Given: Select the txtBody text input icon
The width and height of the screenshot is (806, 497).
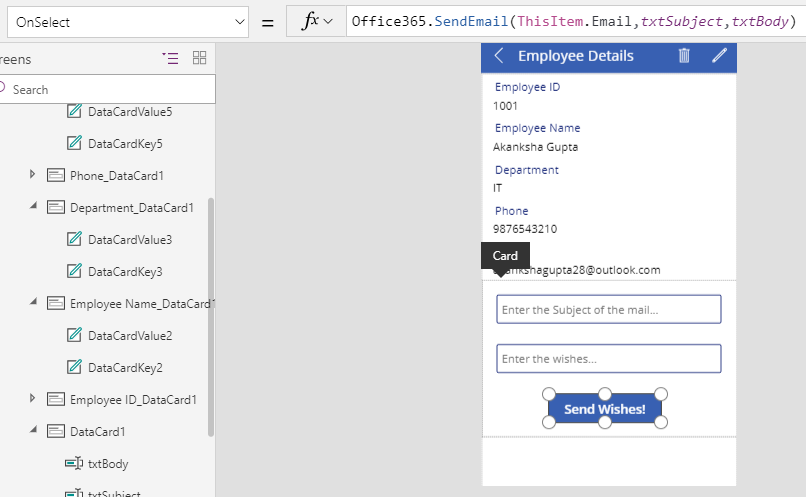Looking at the screenshot, I should 74,463.
